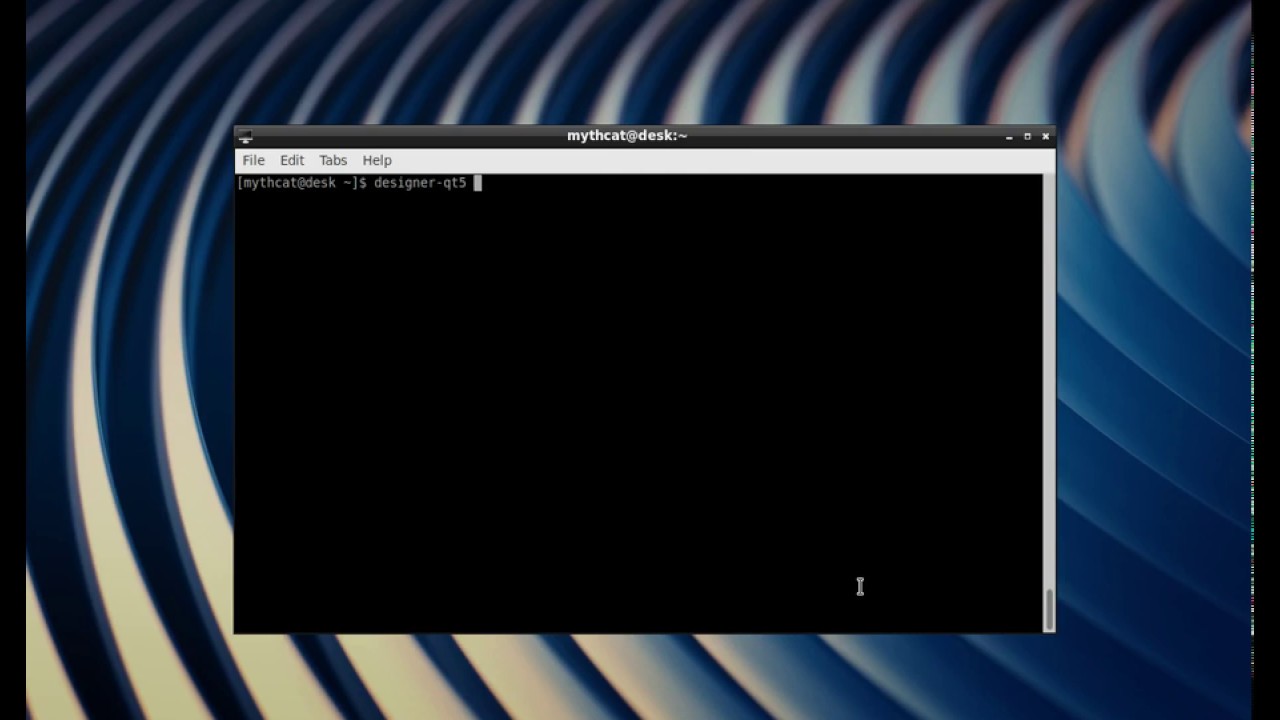Open the Edit menu
Screen dimensions: 1280x720
click(x=292, y=160)
